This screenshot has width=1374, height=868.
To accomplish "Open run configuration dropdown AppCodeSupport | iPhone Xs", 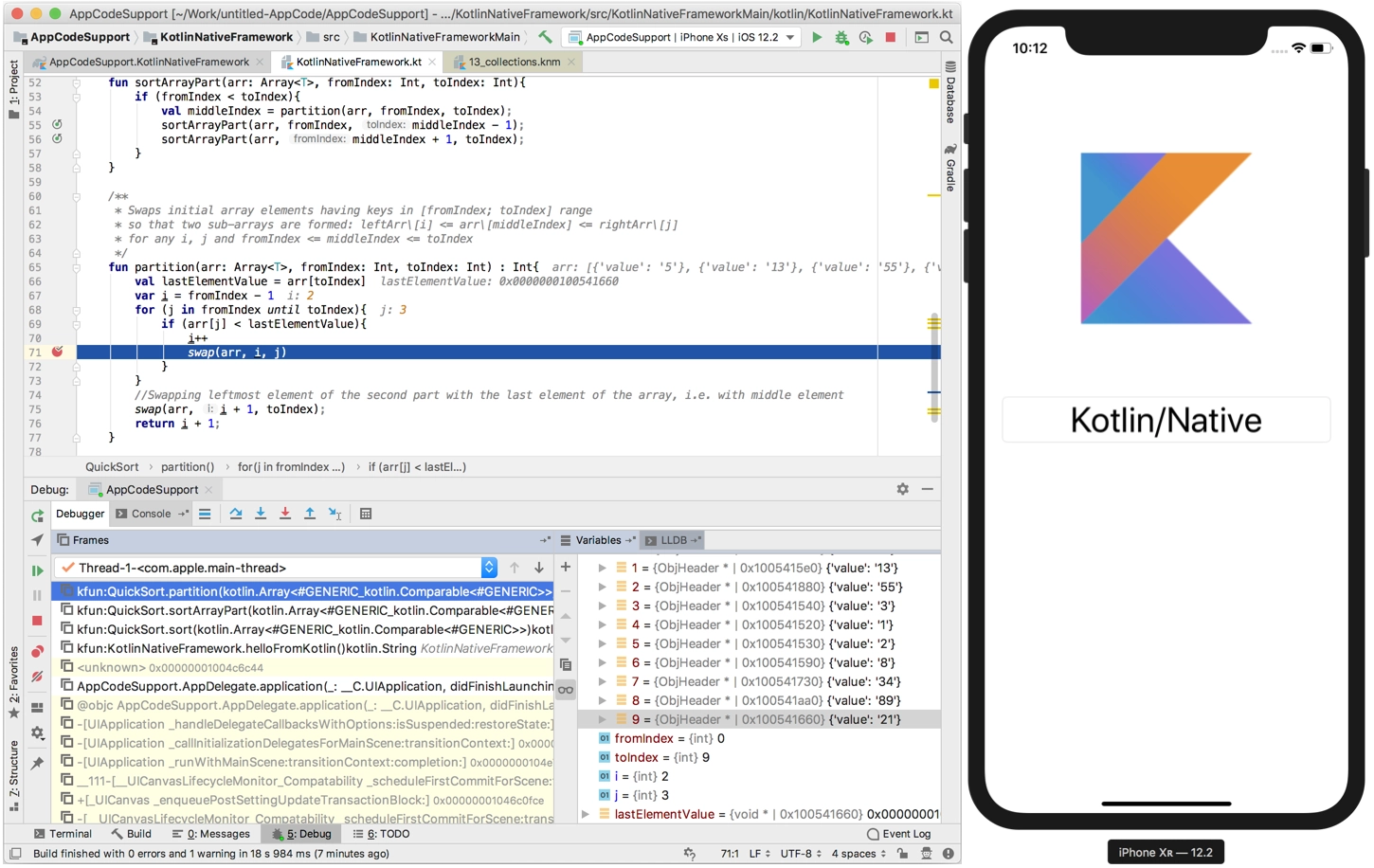I will 682,37.
